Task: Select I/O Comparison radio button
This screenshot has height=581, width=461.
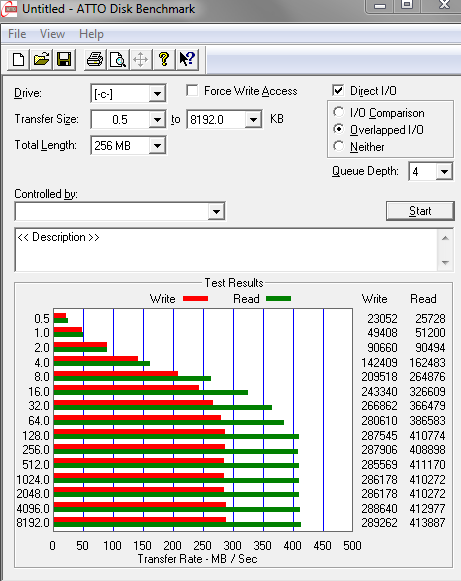Action: click(338, 112)
